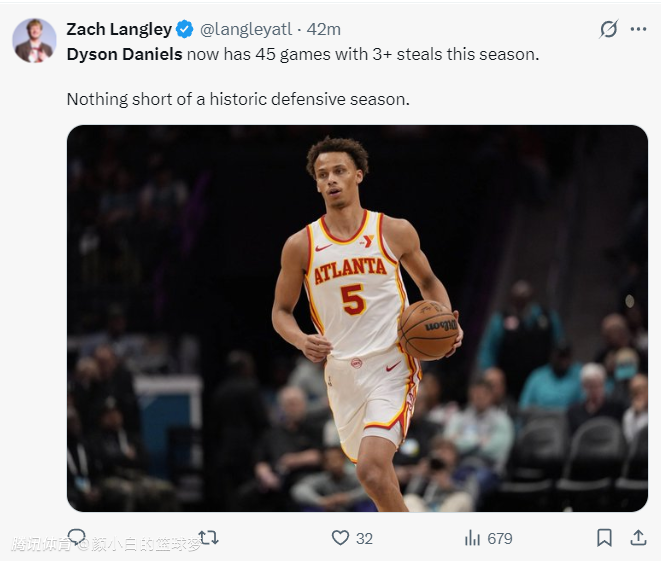The width and height of the screenshot is (661, 561).
Task: Click the 42m timestamp
Action: coord(323,29)
